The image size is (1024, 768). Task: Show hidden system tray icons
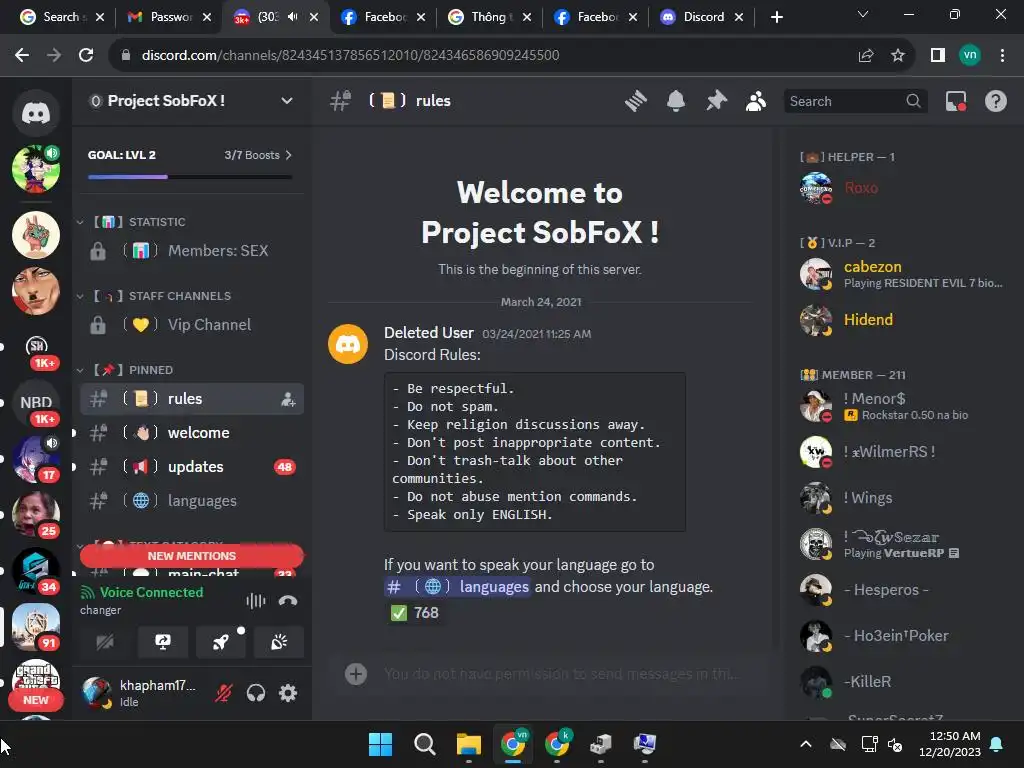[806, 744]
